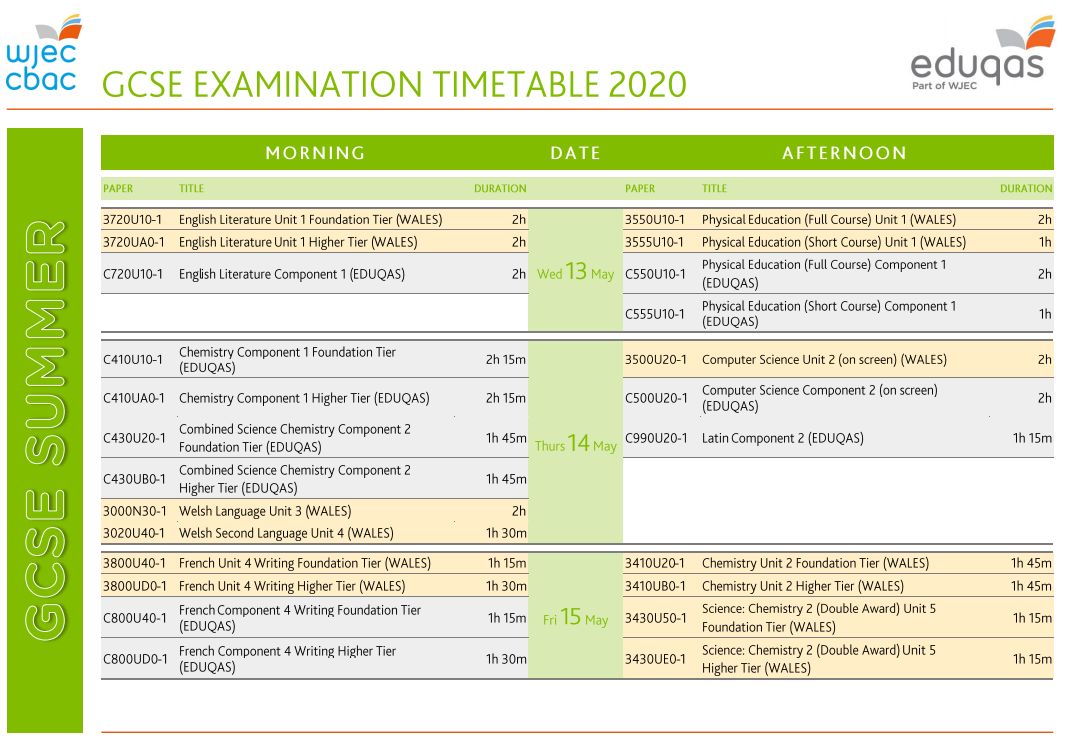The height and width of the screenshot is (737, 1066).
Task: Click paper code 3410U20-1
Action: click(x=655, y=564)
